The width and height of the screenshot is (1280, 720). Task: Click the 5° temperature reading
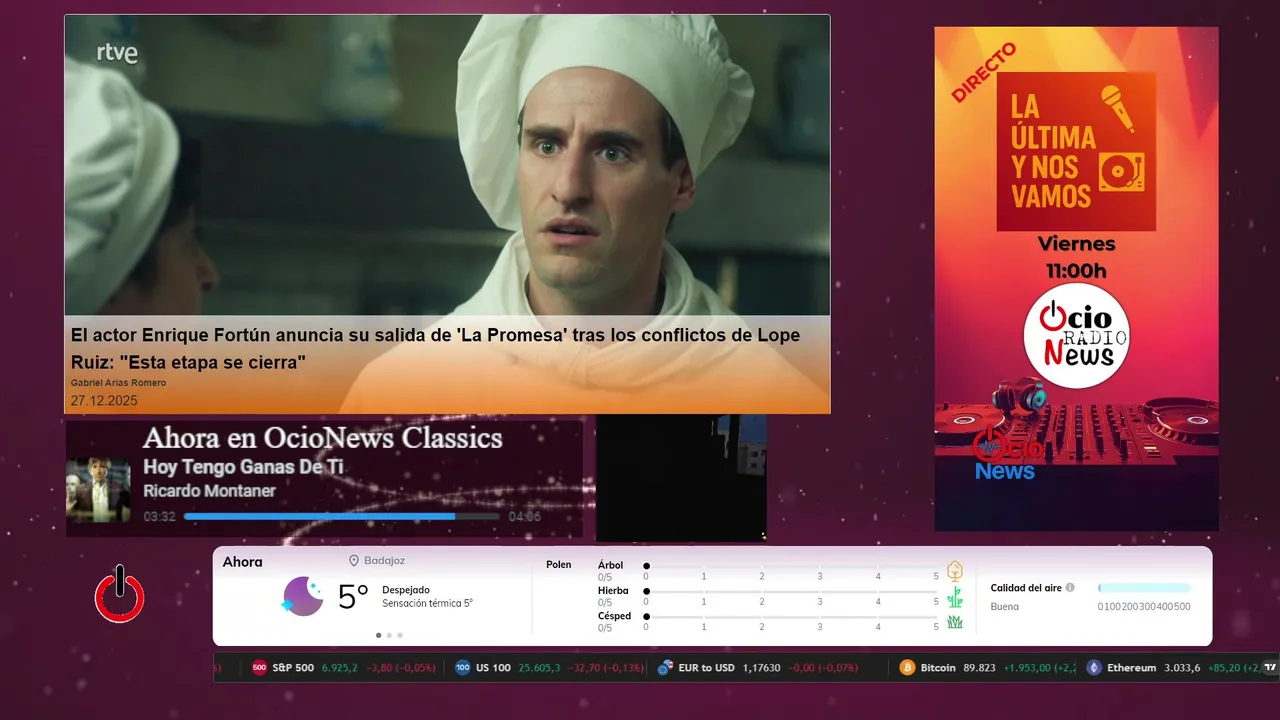(x=353, y=597)
